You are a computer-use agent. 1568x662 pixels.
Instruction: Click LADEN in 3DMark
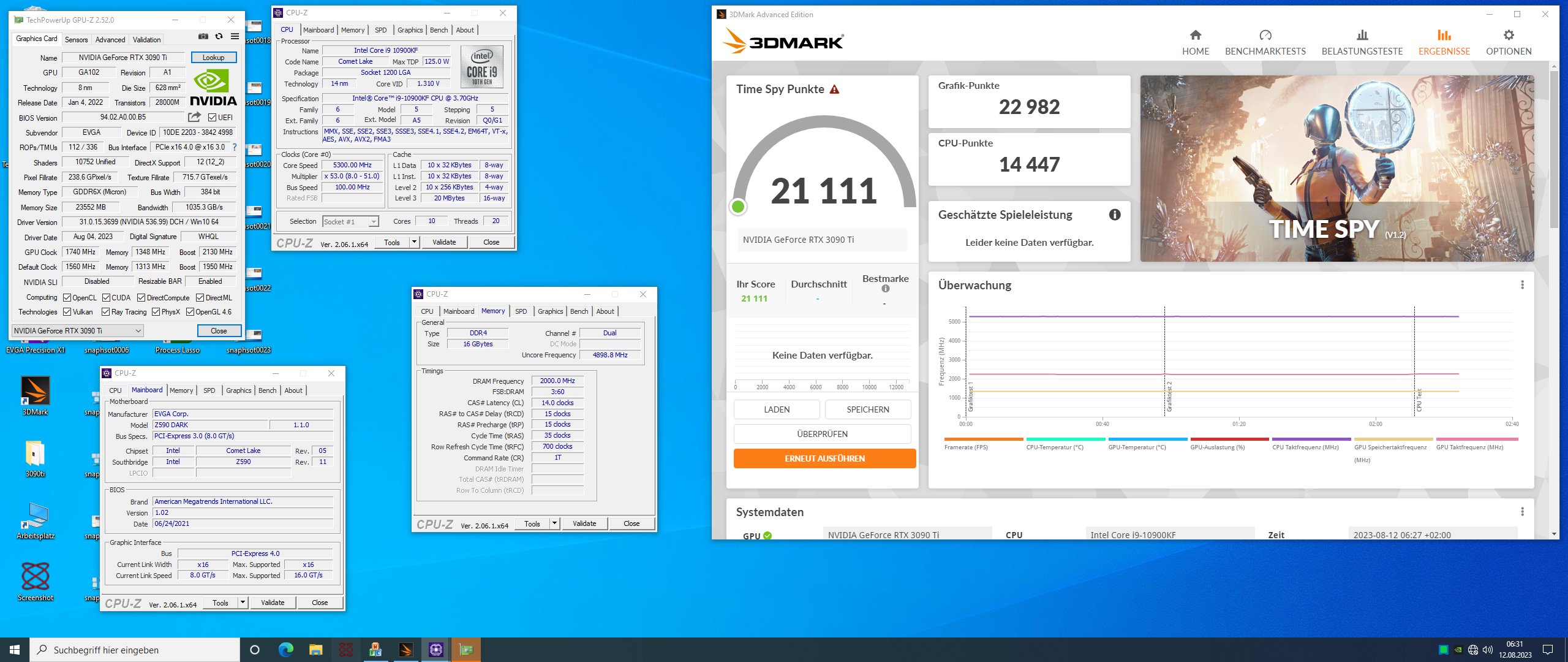777,409
